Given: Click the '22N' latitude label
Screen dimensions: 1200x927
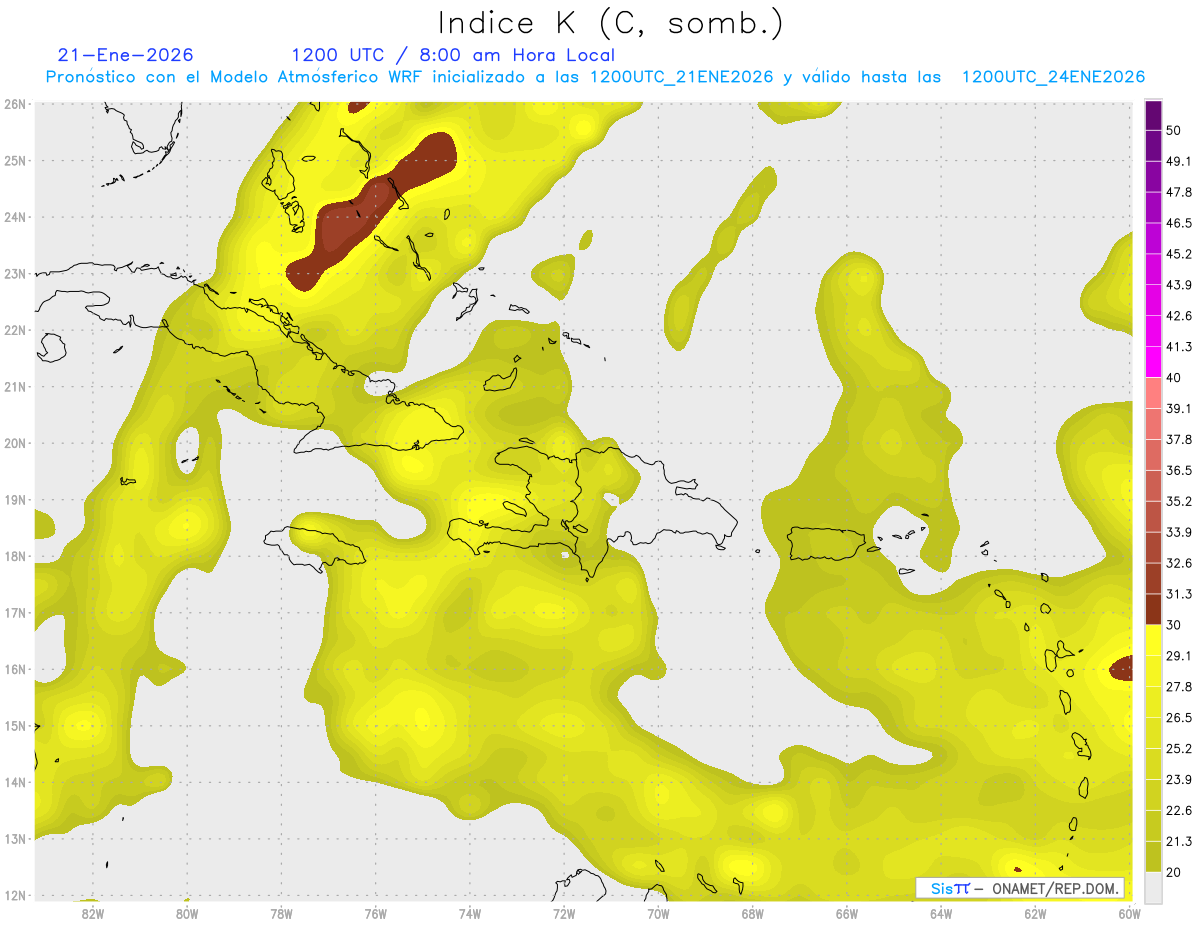Looking at the screenshot, I should pyautogui.click(x=15, y=330).
